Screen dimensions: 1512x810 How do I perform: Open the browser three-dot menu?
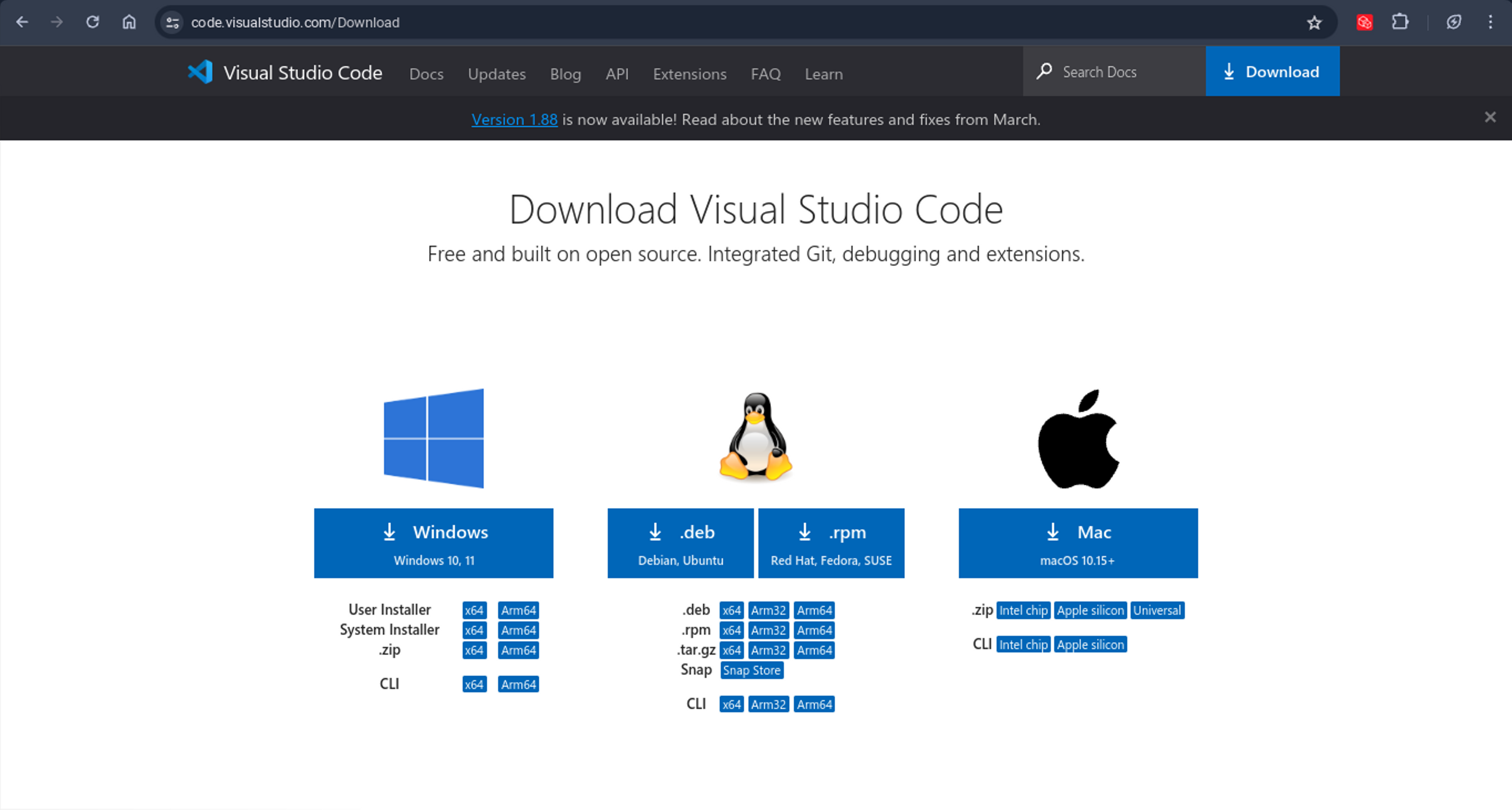pos(1490,22)
